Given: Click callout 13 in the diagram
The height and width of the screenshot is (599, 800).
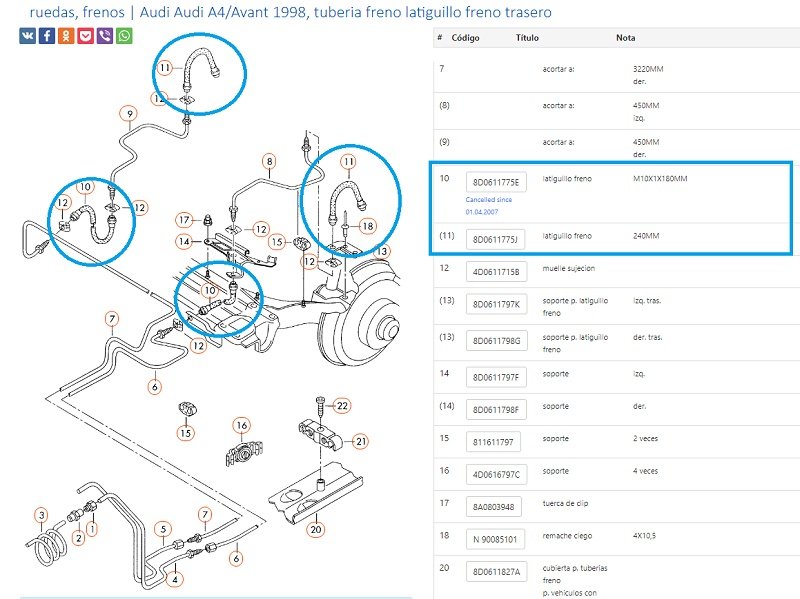Looking at the screenshot, I should [382, 251].
